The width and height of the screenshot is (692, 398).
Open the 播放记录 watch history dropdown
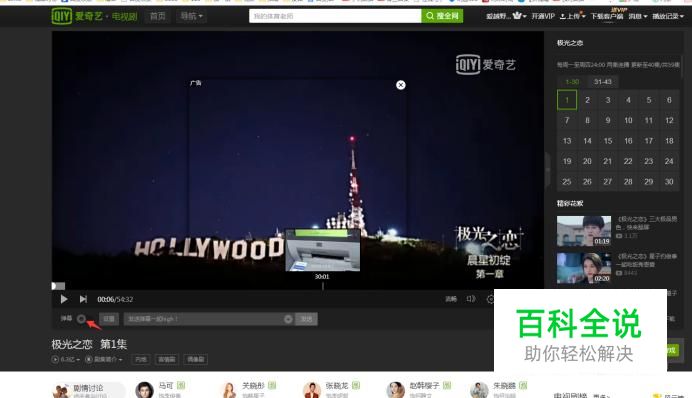click(668, 16)
